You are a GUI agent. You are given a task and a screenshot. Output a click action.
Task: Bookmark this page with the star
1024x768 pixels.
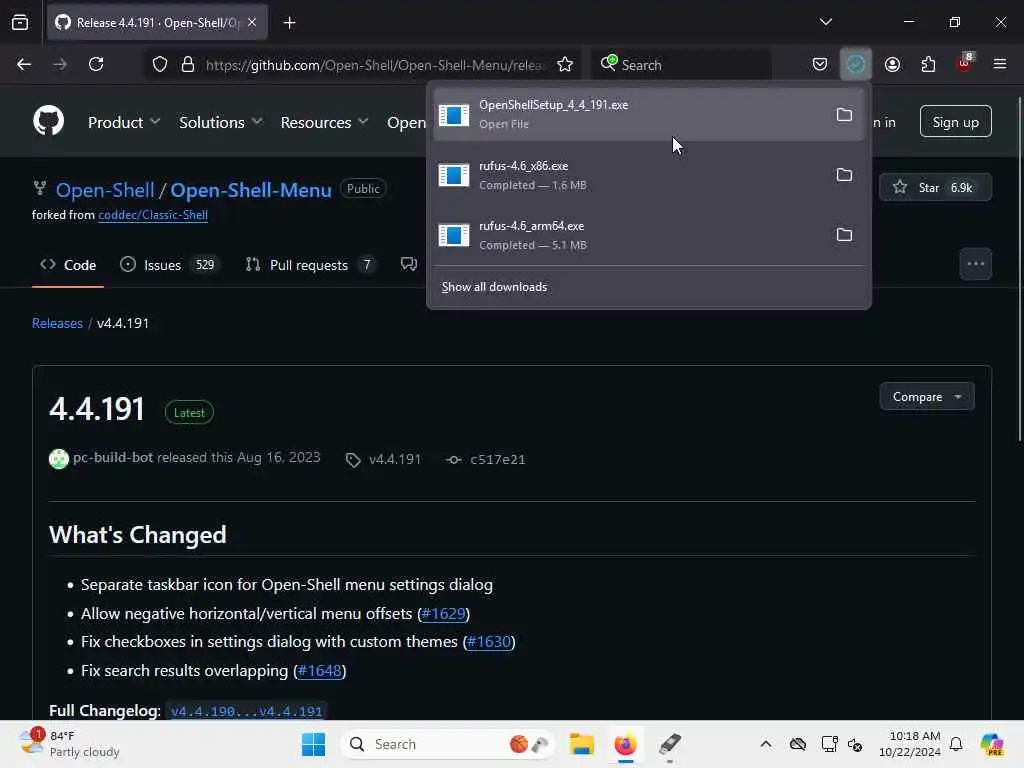pos(565,65)
